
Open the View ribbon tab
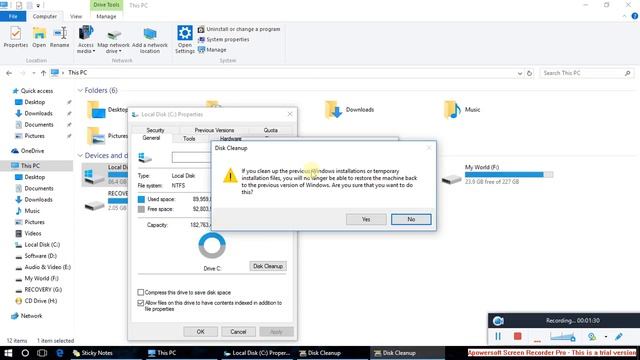pyautogui.click(x=76, y=16)
